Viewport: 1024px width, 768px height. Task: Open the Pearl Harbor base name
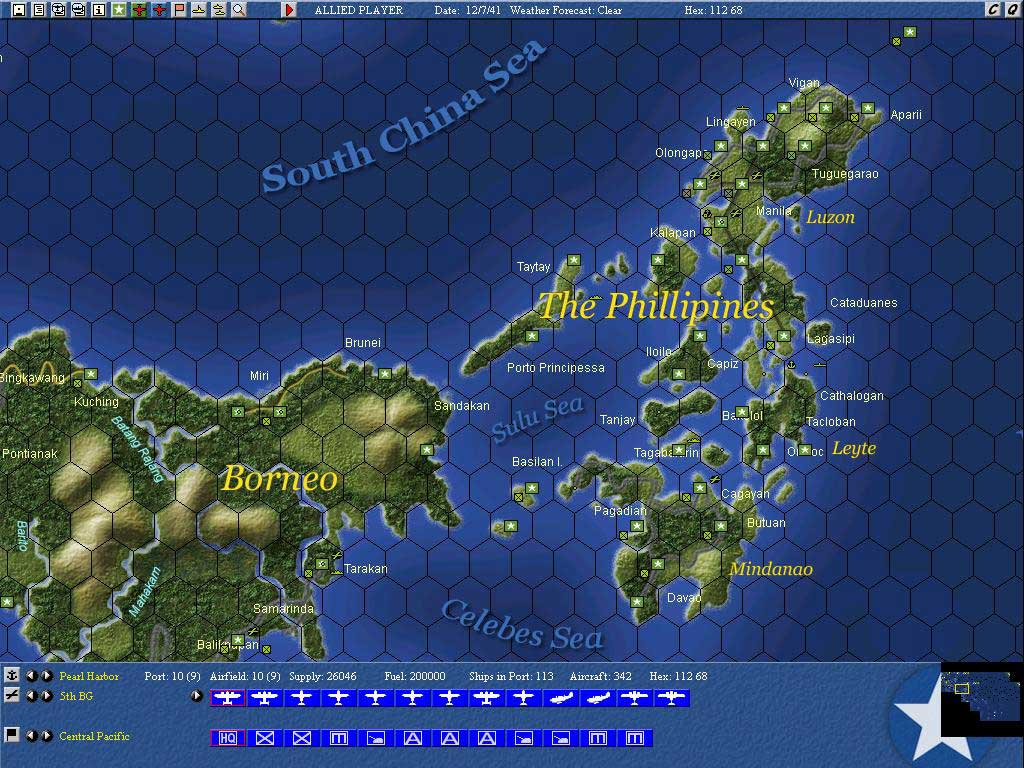89,676
